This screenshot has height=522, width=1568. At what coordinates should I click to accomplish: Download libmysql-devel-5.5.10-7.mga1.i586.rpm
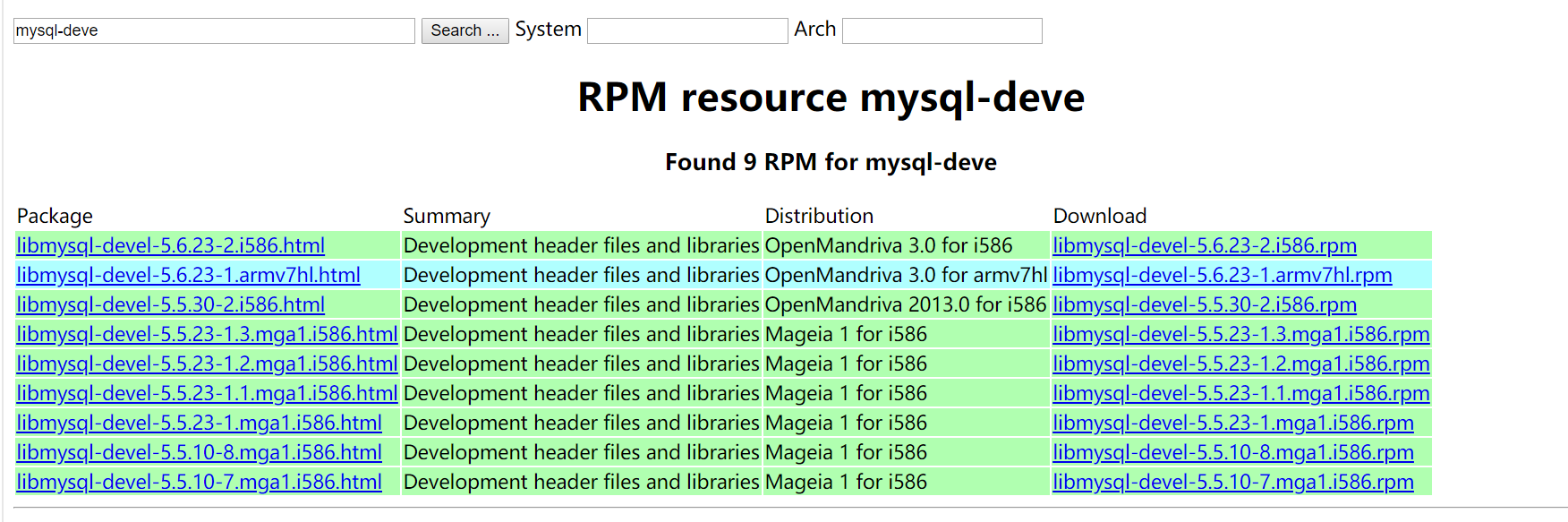pyautogui.click(x=1233, y=482)
